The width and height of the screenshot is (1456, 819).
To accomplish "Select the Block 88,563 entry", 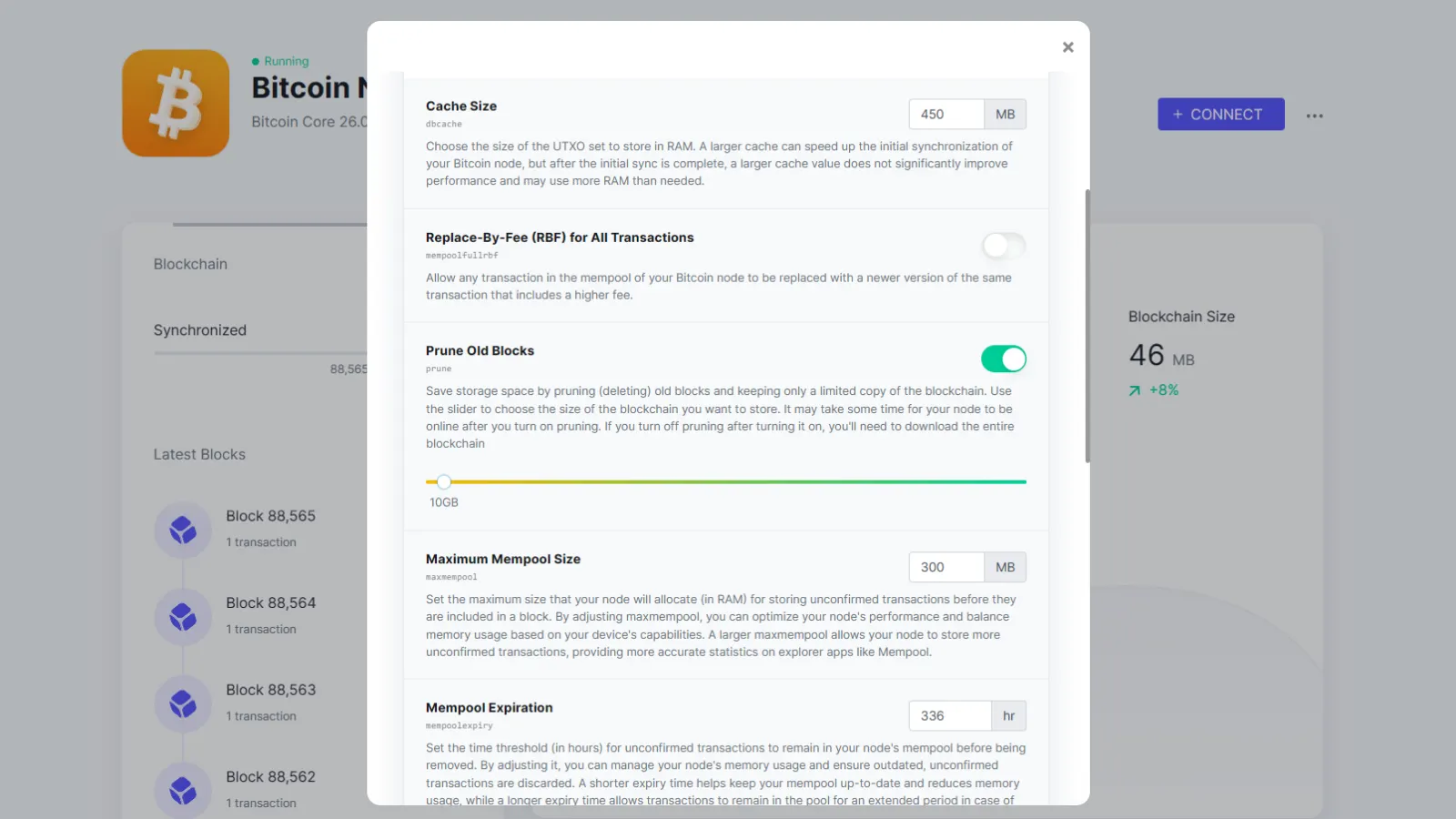I will coord(271,703).
